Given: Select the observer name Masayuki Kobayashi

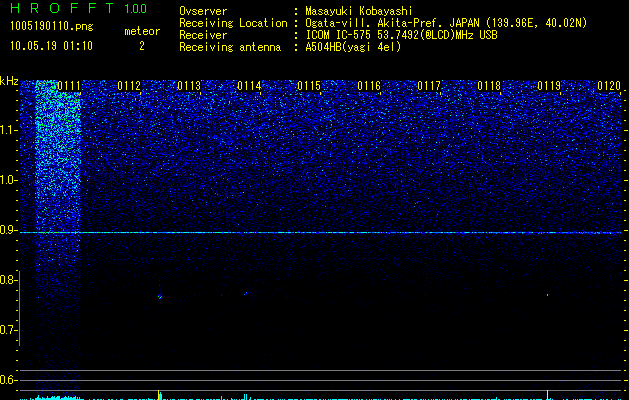Looking at the screenshot, I should (x=359, y=11).
